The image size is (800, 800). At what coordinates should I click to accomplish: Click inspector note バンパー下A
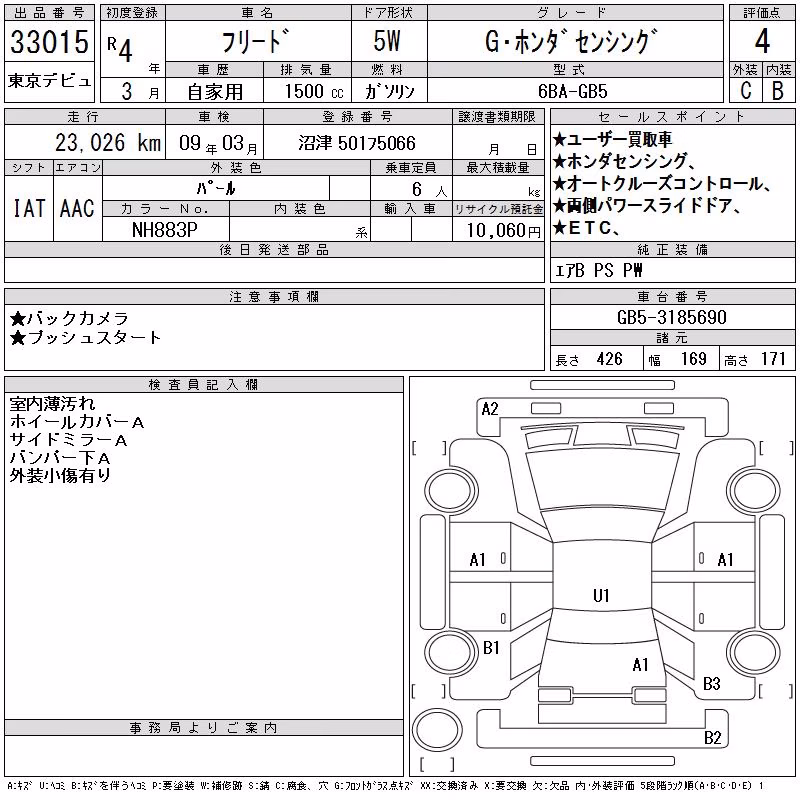point(60,458)
